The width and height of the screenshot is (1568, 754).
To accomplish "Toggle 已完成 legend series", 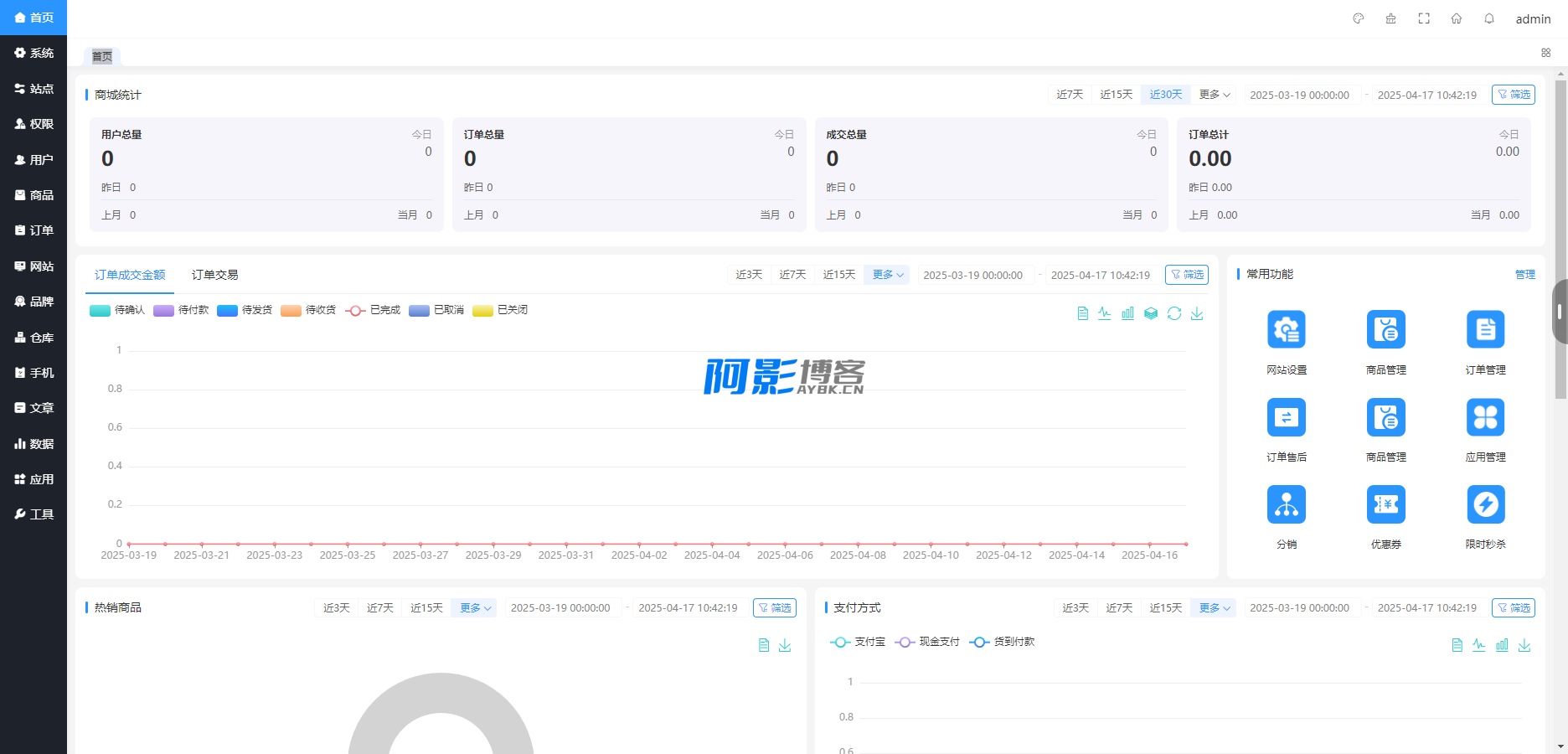I will (x=373, y=310).
